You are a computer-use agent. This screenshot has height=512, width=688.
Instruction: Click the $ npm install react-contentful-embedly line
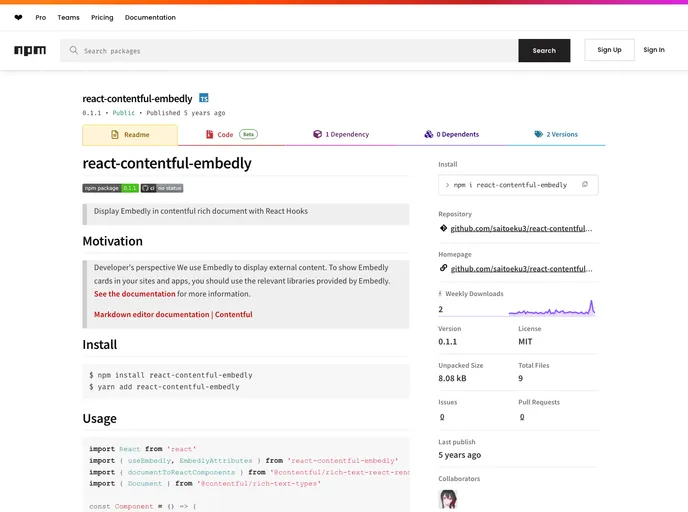click(x=171, y=375)
